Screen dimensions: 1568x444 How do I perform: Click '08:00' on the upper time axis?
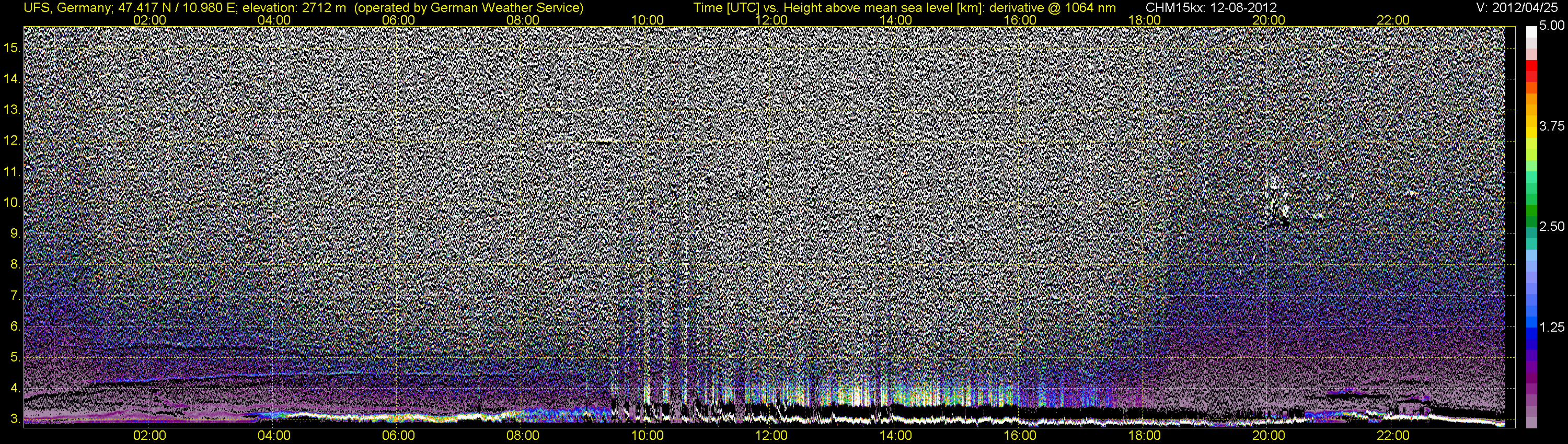[523, 20]
